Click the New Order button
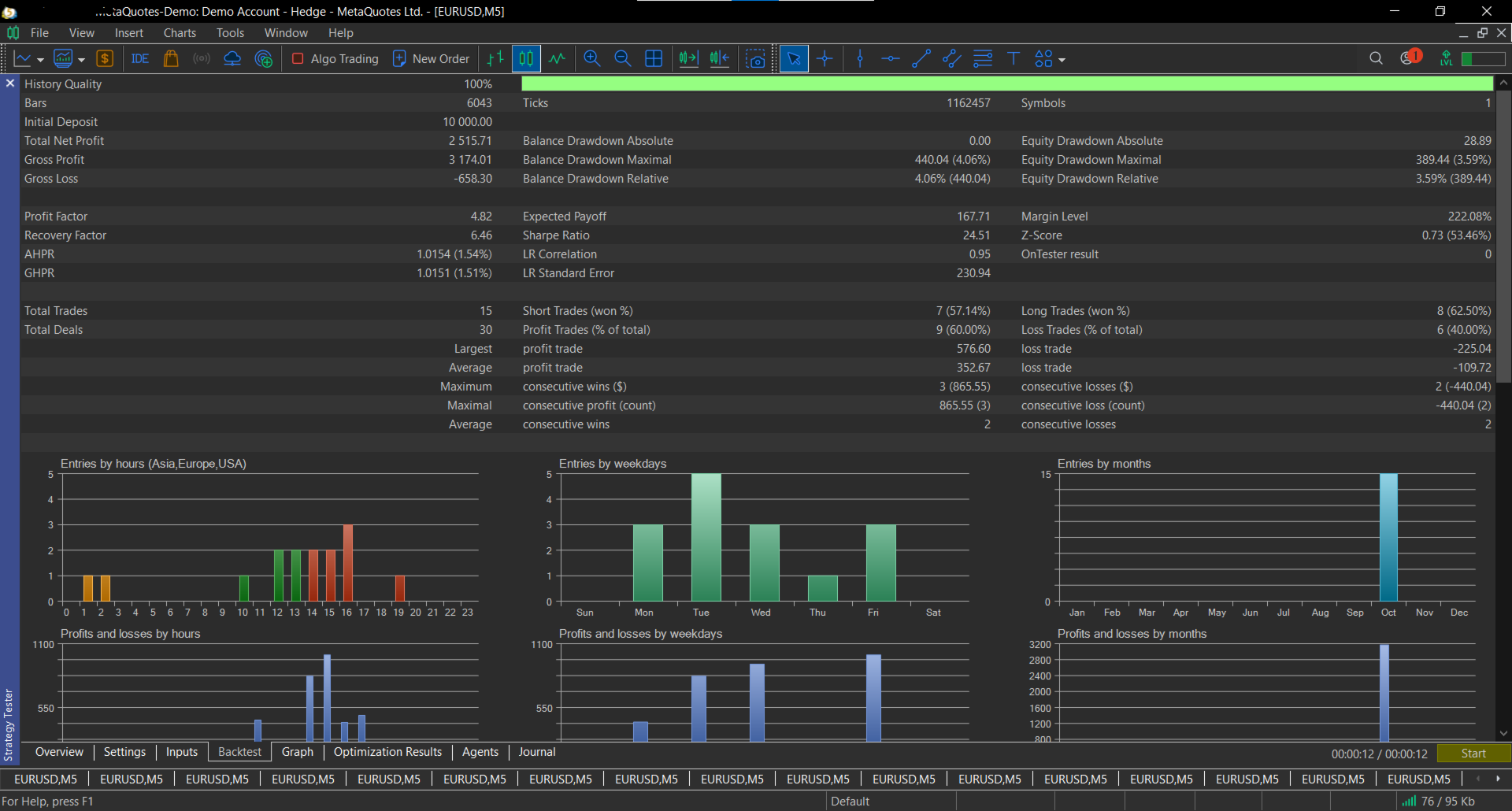 (x=431, y=59)
